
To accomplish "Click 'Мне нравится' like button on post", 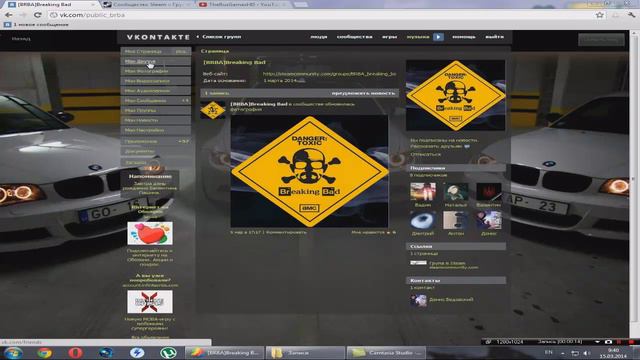I will coord(373,232).
